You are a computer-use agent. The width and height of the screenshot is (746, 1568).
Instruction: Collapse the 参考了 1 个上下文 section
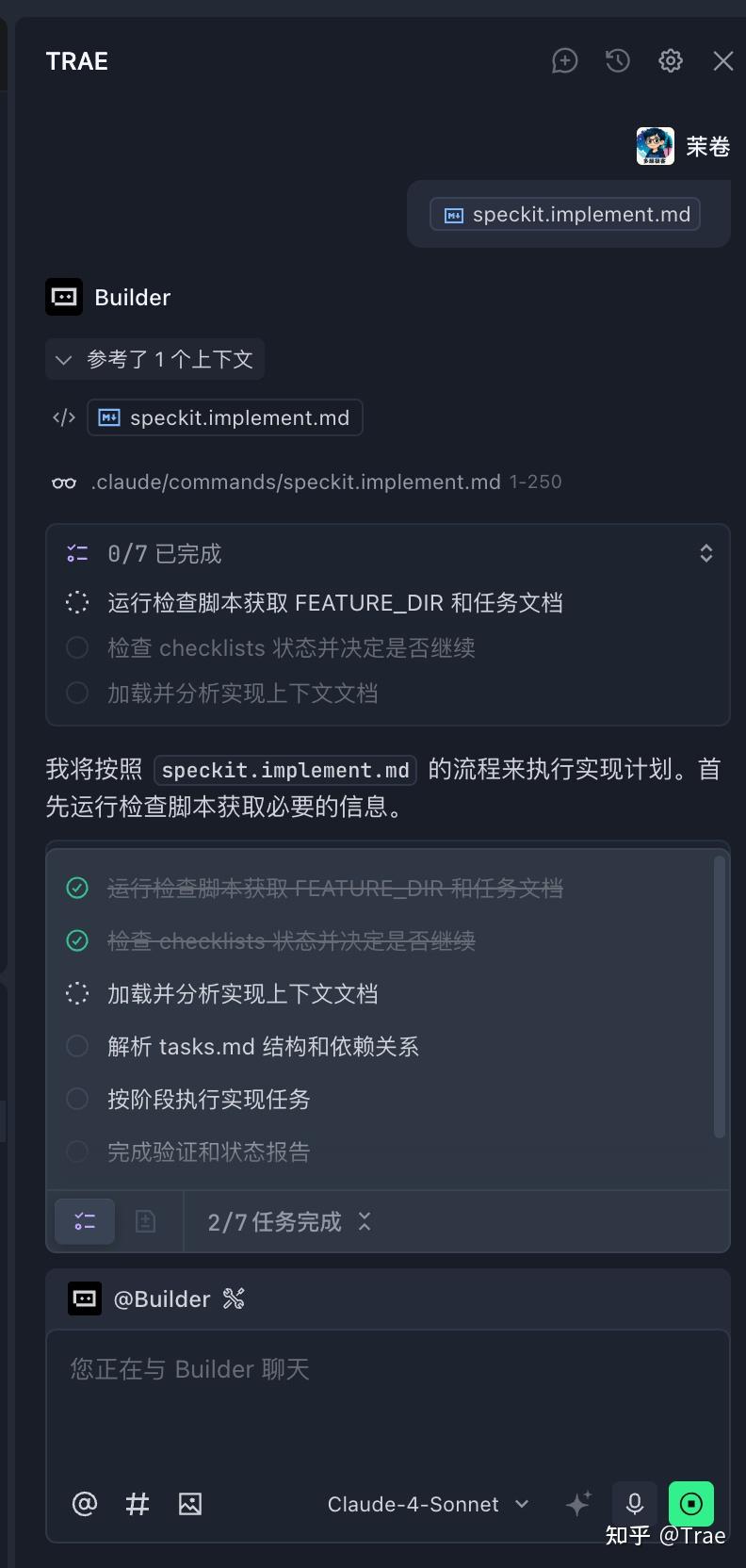(62, 359)
